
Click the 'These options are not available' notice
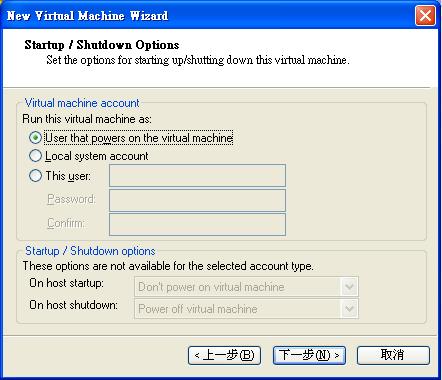tap(168, 266)
